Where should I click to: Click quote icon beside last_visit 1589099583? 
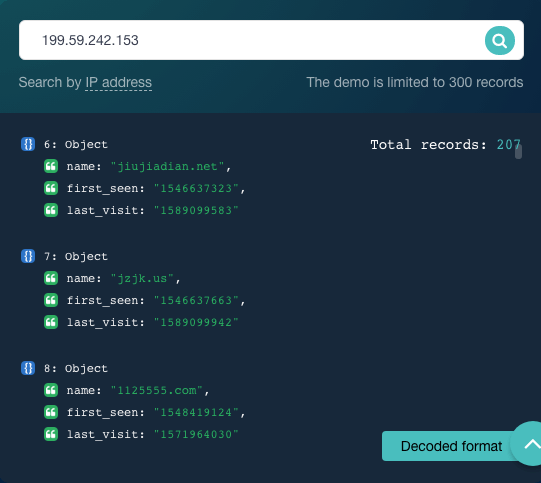(x=51, y=210)
